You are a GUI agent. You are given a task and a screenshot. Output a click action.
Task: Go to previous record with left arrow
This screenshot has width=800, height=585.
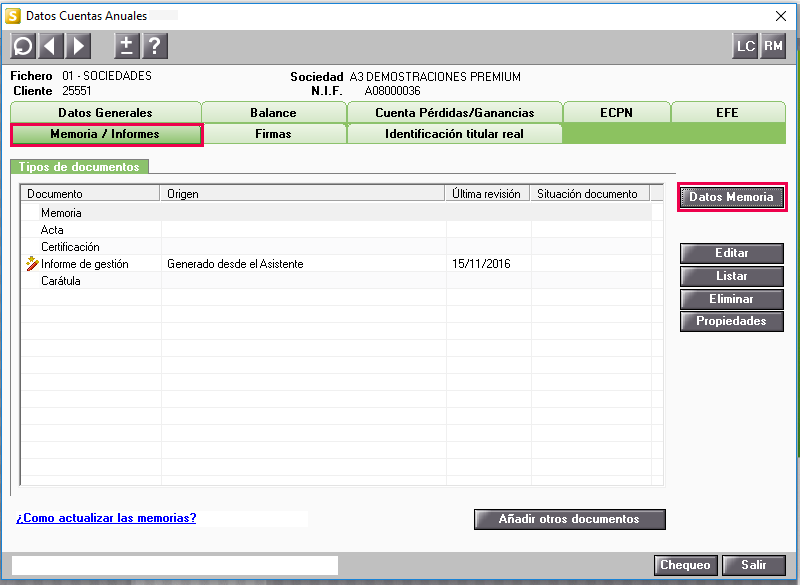coord(50,46)
